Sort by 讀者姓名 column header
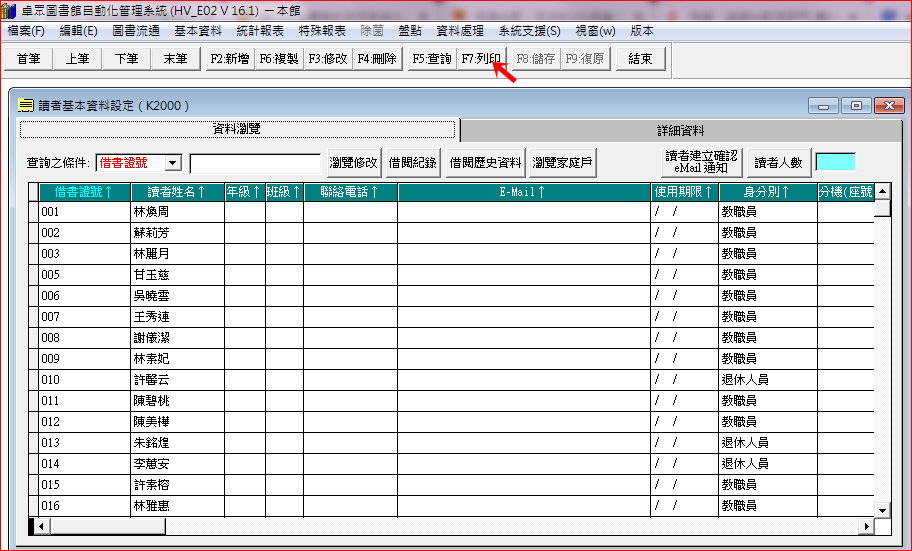912x551 pixels. [177, 192]
